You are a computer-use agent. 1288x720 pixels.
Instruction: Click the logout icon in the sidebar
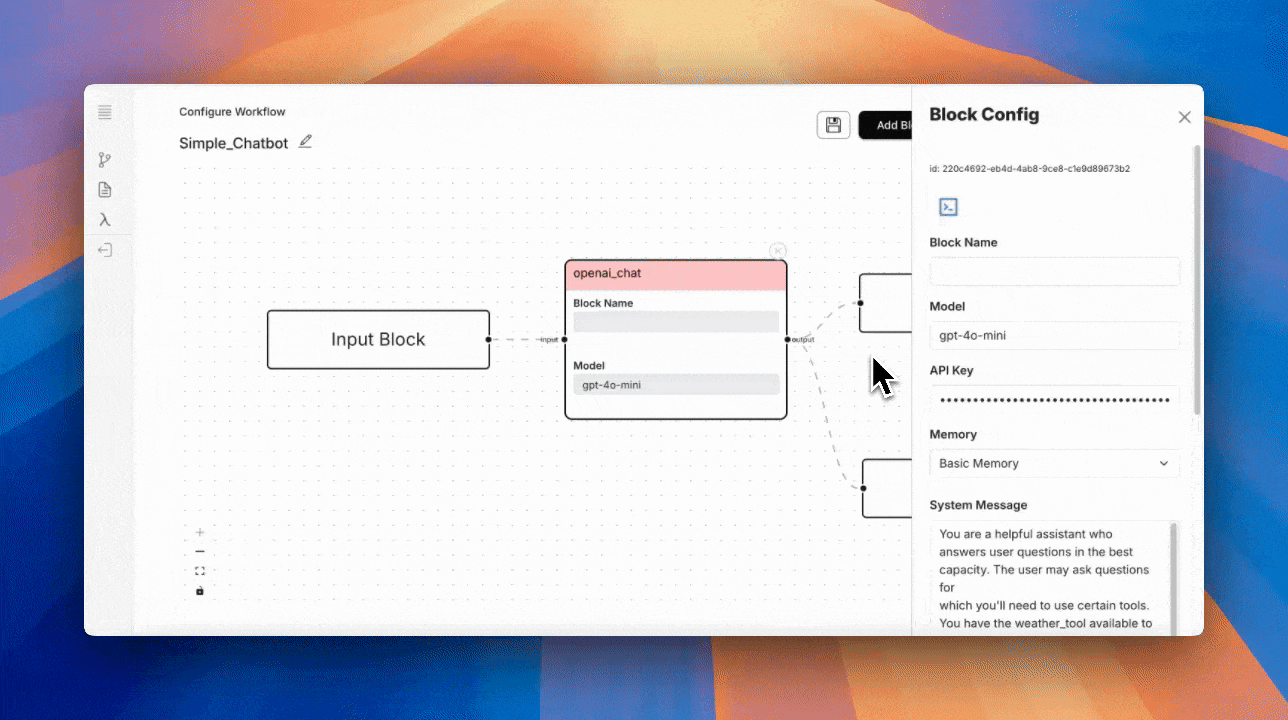[x=105, y=250]
